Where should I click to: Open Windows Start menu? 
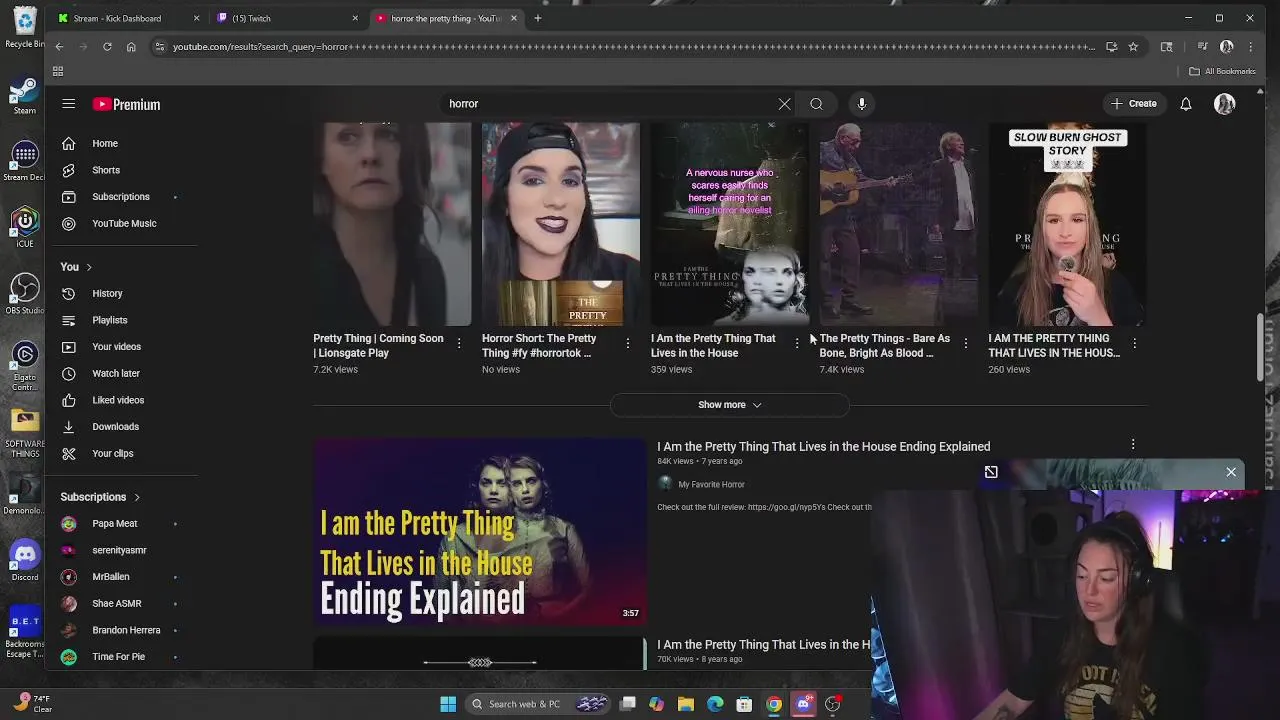tap(448, 704)
